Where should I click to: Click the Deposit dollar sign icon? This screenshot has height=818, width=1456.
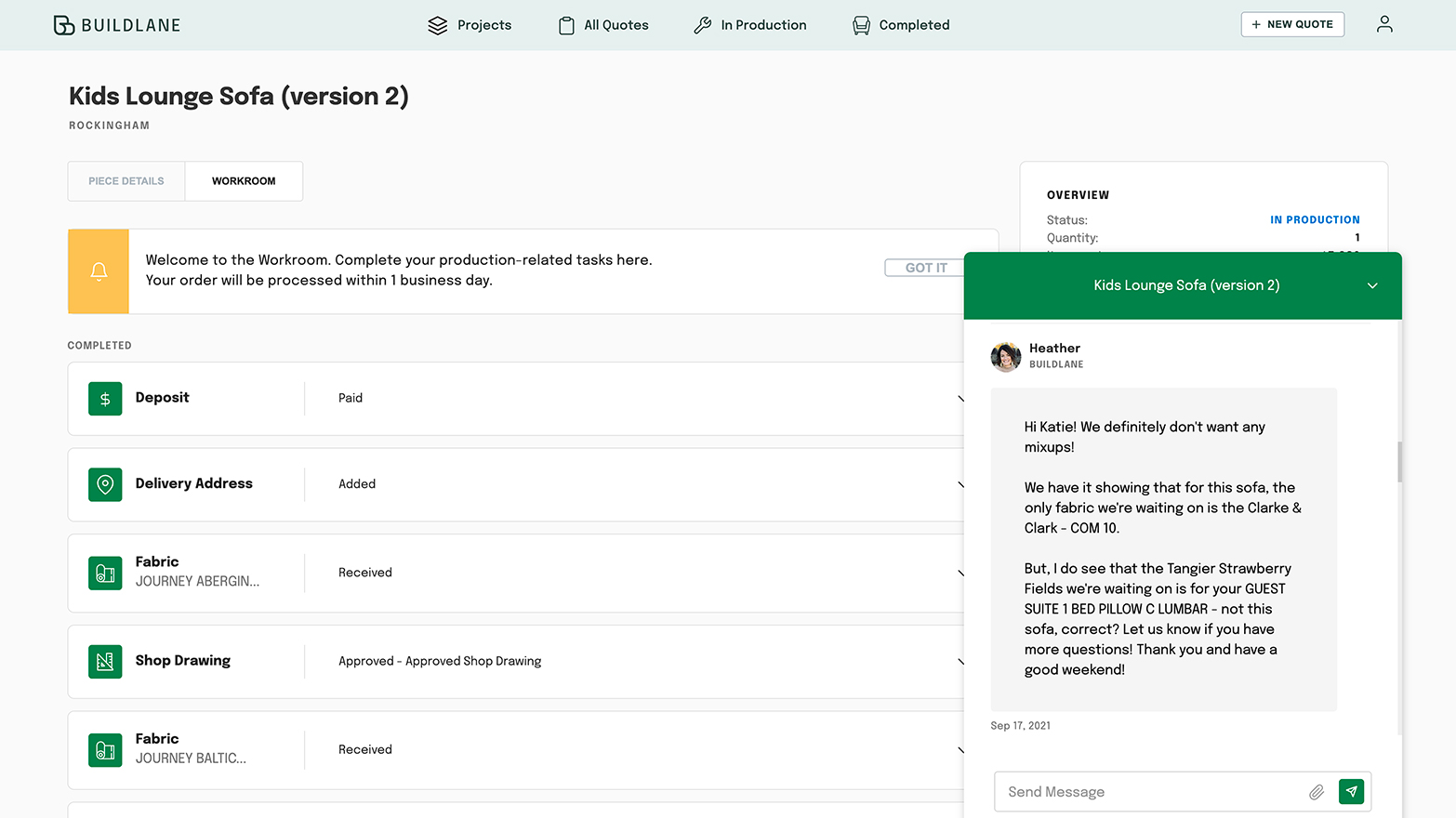105,399
